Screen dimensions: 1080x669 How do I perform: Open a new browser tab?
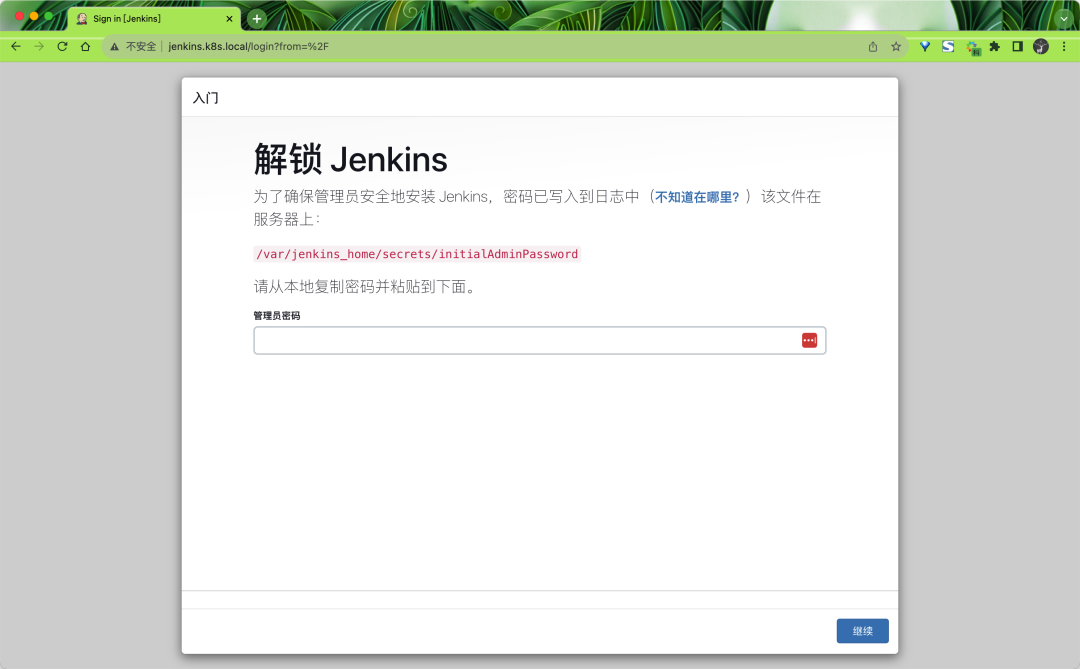pyautogui.click(x=257, y=19)
